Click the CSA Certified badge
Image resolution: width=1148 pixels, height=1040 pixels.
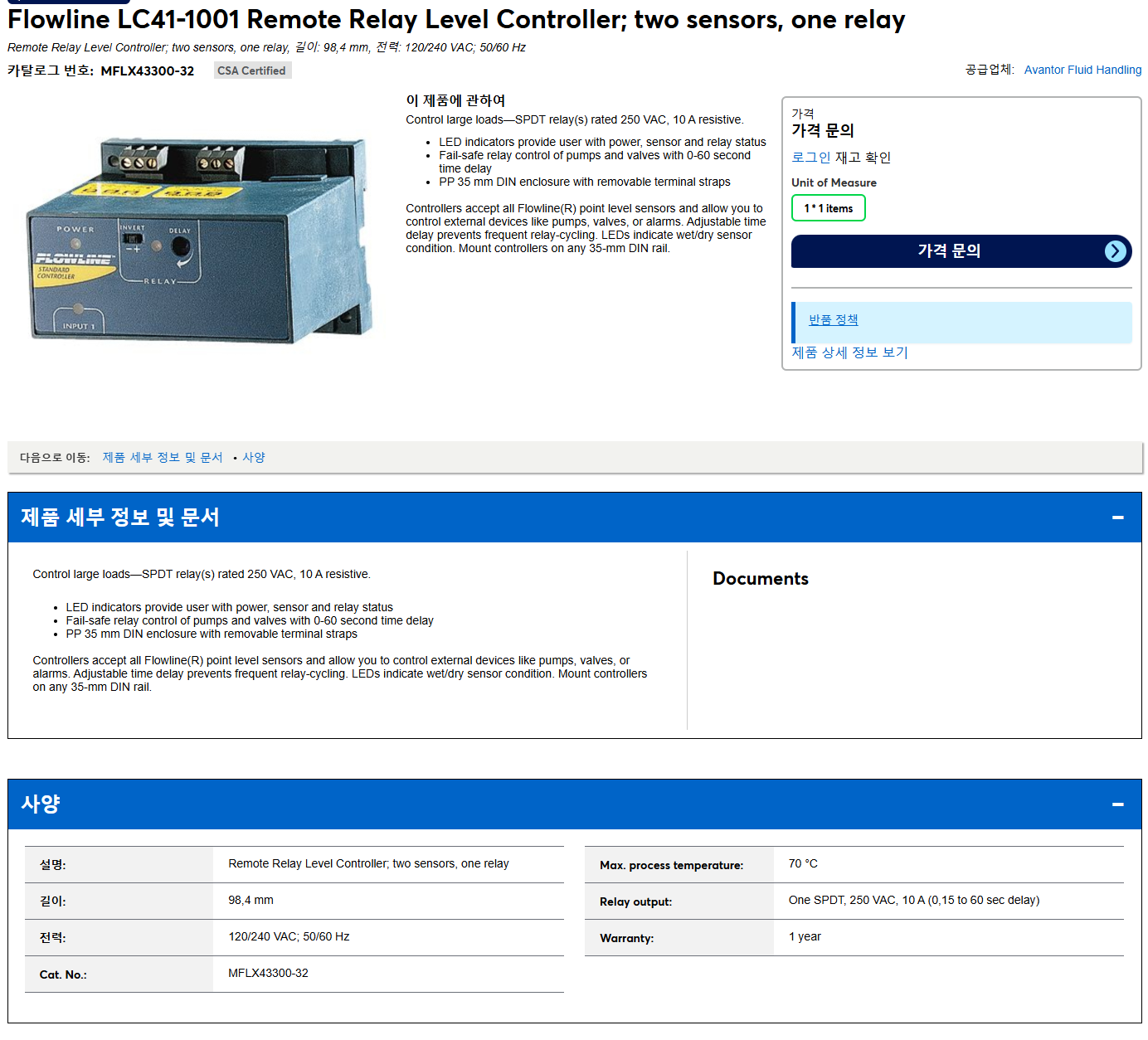click(252, 70)
